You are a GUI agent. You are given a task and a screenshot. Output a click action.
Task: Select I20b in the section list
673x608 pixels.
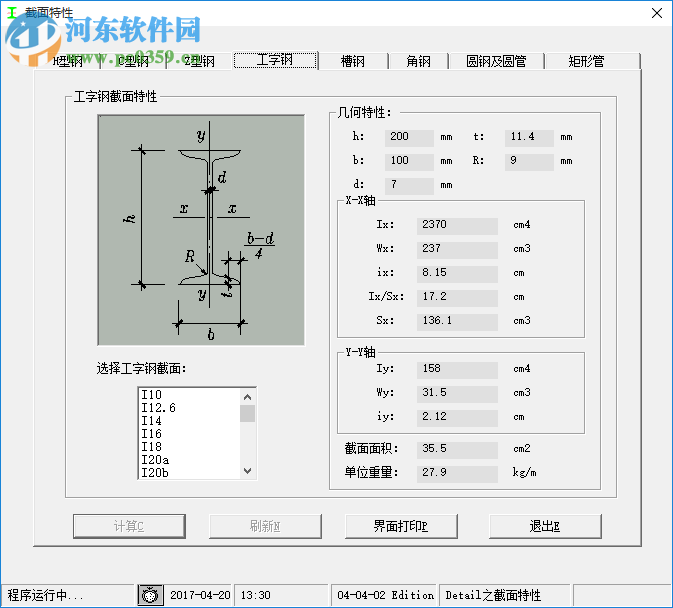click(x=190, y=473)
